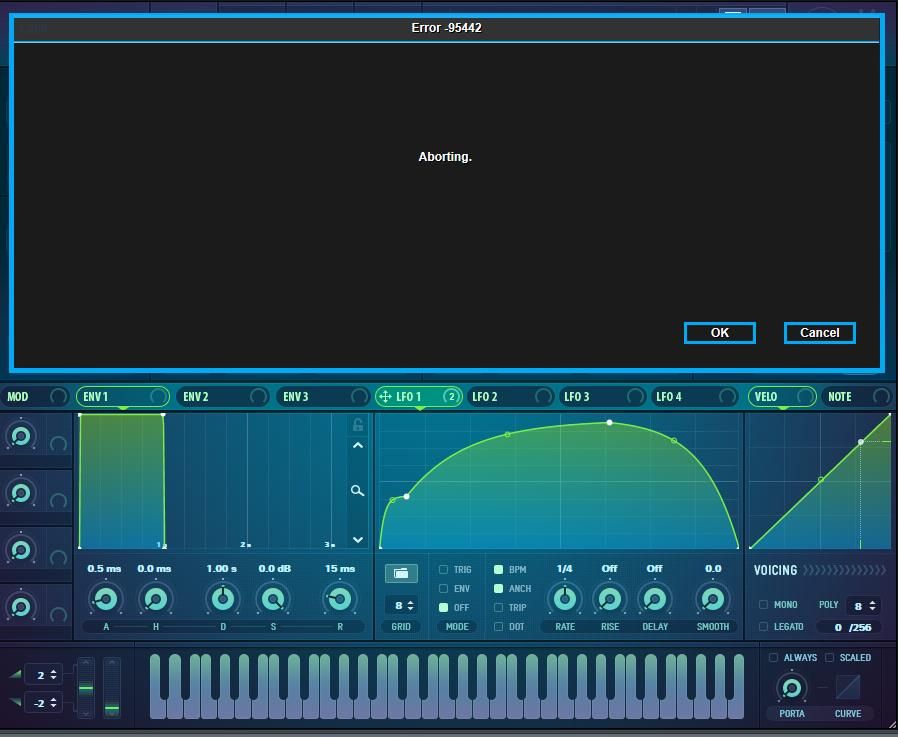Click the fourth macro knob on left

coord(21,606)
